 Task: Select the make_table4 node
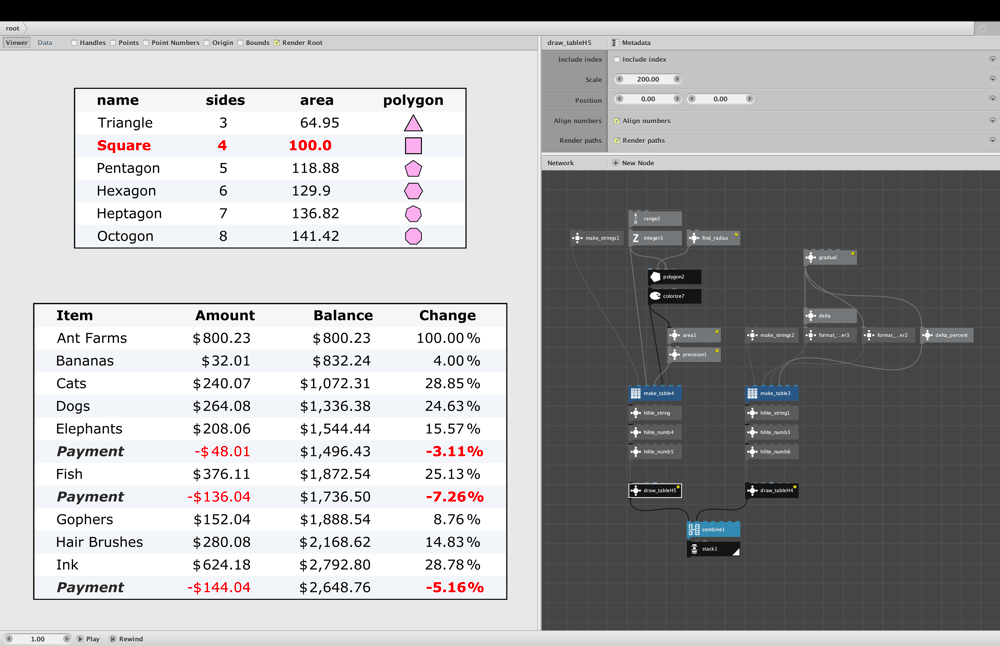[655, 393]
